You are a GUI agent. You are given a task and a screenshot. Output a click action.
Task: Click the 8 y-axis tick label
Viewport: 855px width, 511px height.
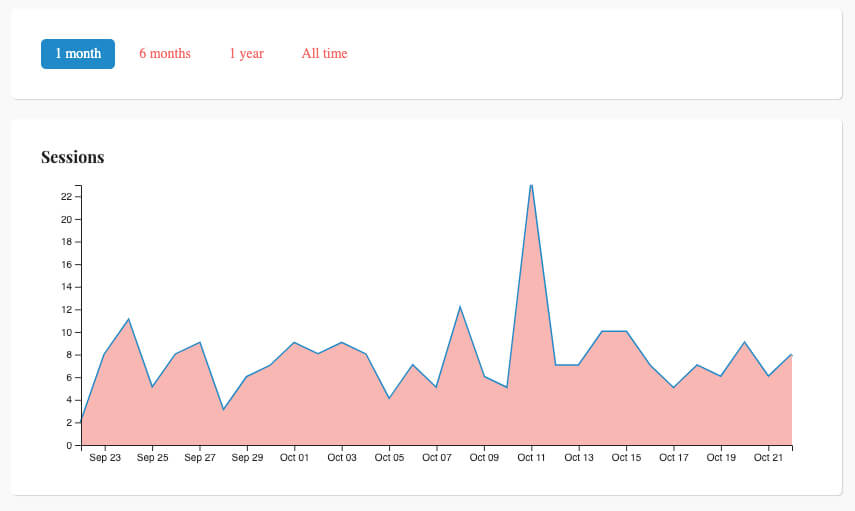tap(69, 355)
